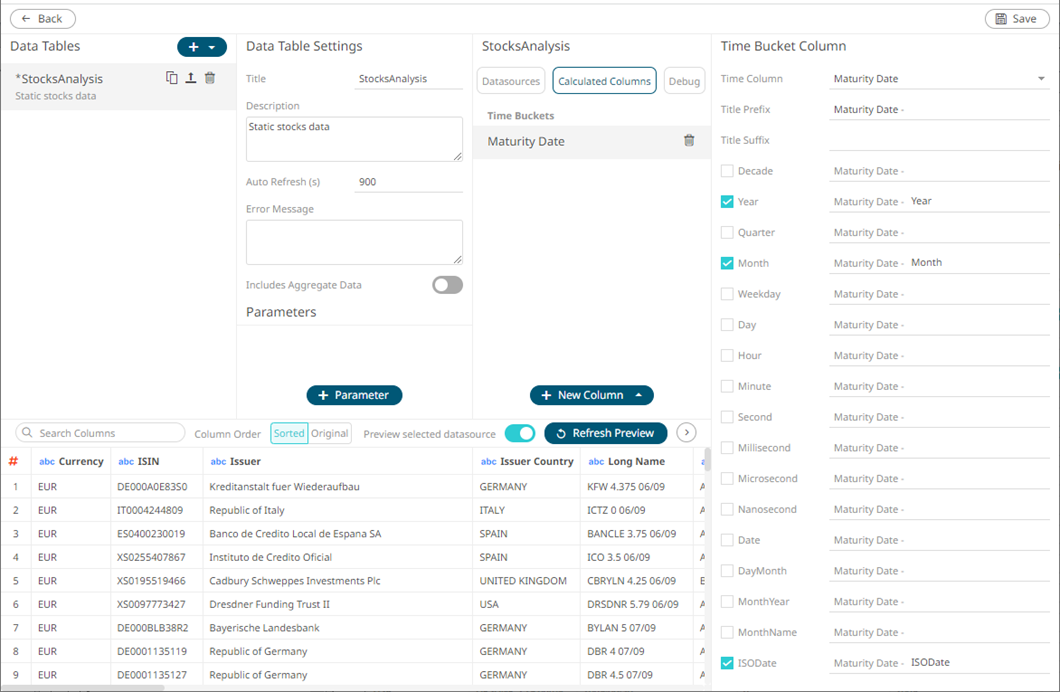Select the Calculated Columns tab
Viewport: 1060px width, 692px height.
(x=604, y=81)
